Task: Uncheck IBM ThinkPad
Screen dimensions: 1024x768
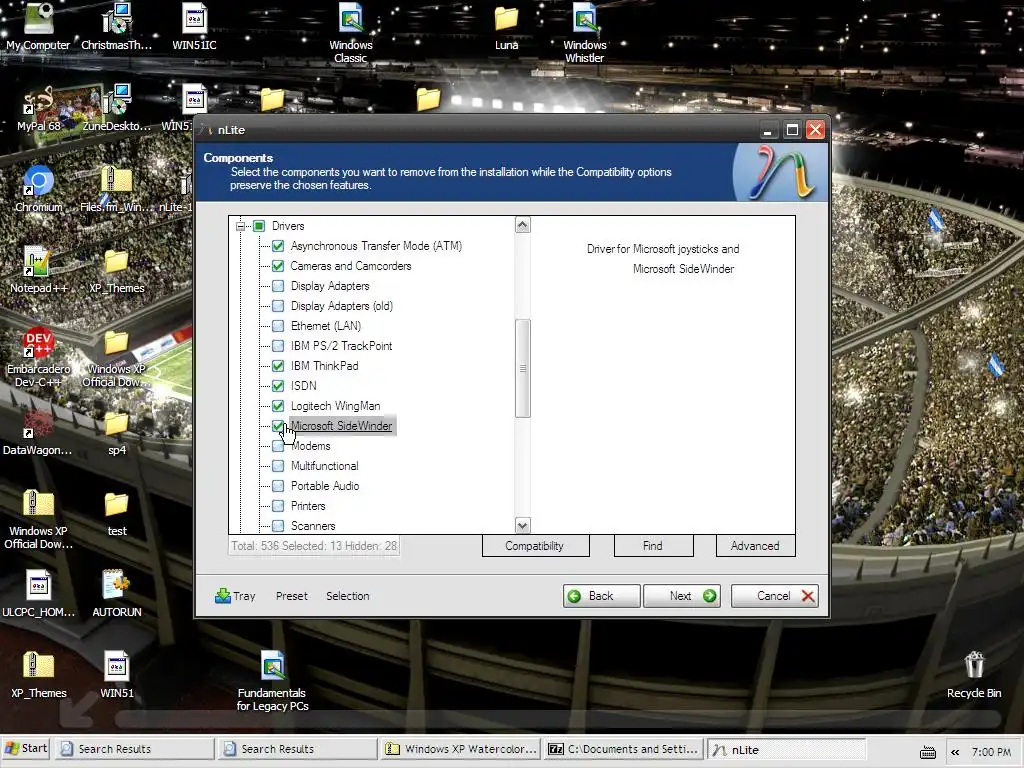Action: 278,366
